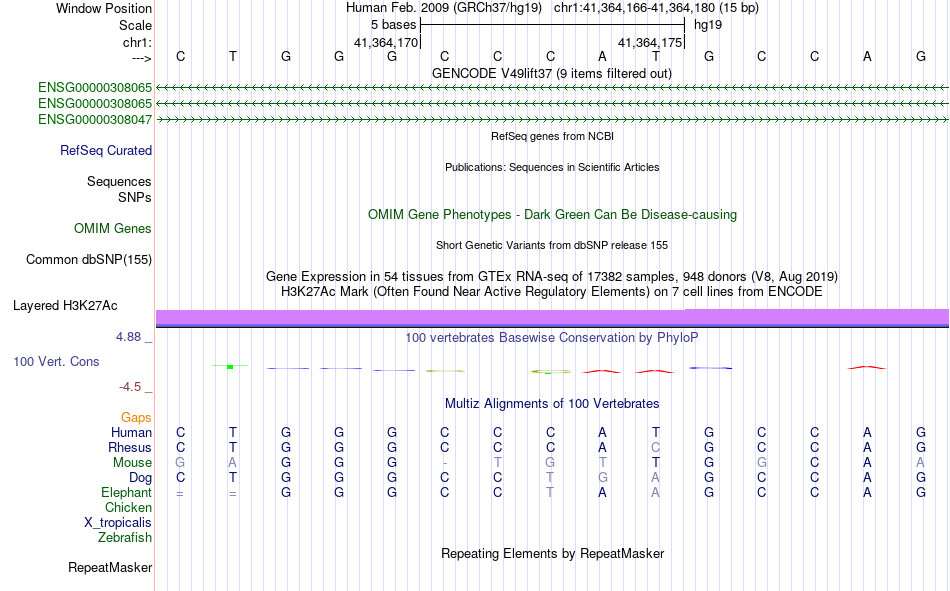Click the 41,364,170 coordinate marker
The image size is (950, 591).
[386, 42]
